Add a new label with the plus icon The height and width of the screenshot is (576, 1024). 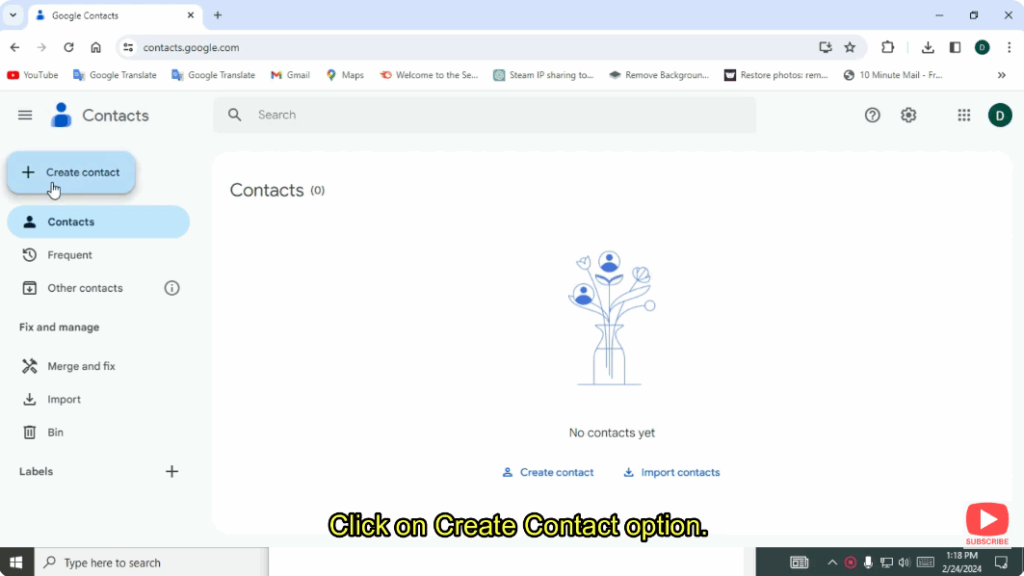coord(171,471)
